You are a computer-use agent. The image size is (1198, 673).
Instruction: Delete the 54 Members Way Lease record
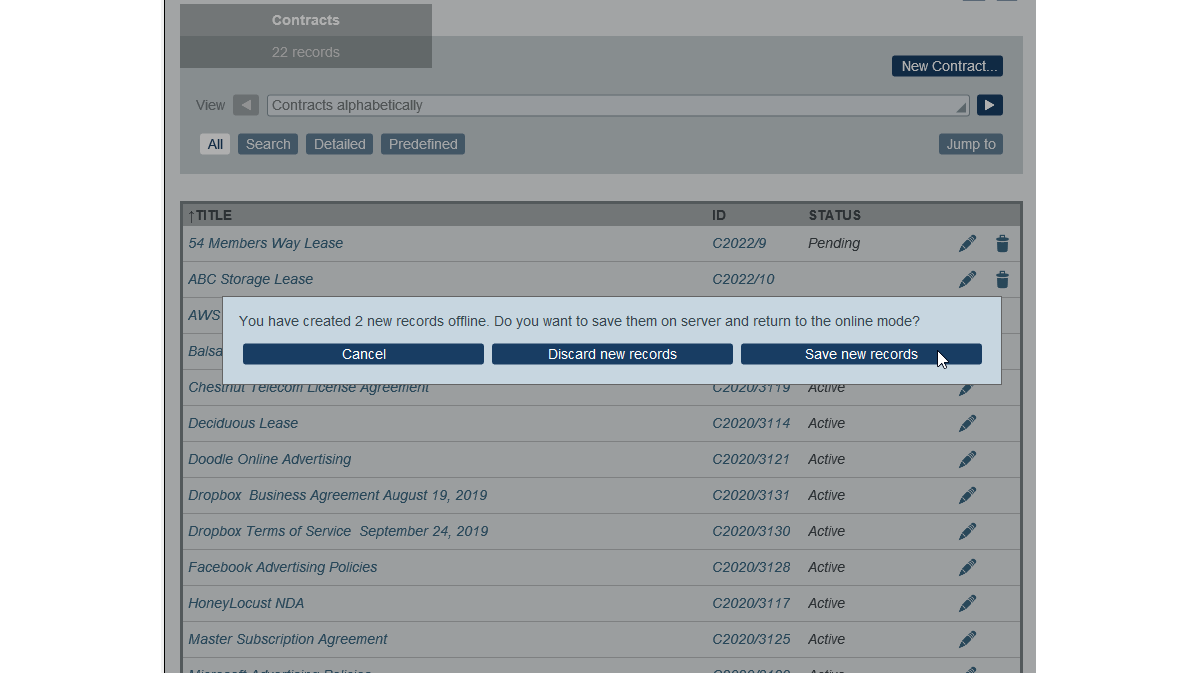coord(1002,244)
